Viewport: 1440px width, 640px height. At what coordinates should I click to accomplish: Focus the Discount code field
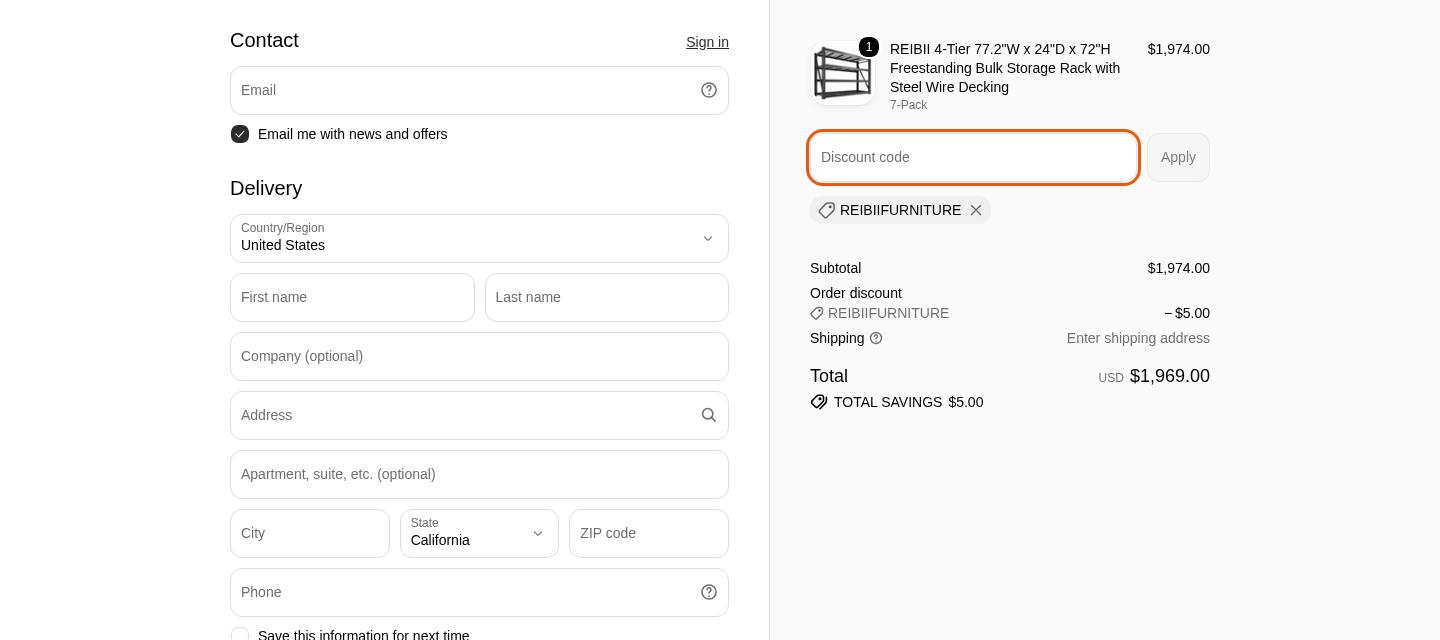[x=973, y=157]
